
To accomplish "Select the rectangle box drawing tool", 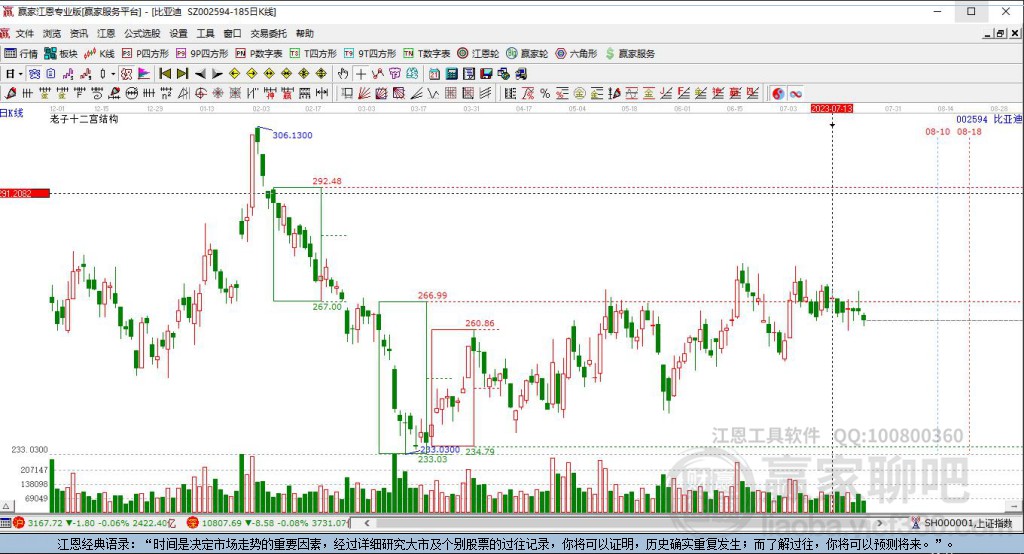I will pos(347,93).
